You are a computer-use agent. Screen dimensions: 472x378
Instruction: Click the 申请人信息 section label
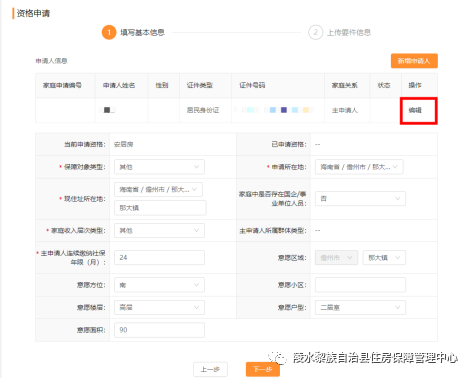tap(51, 61)
